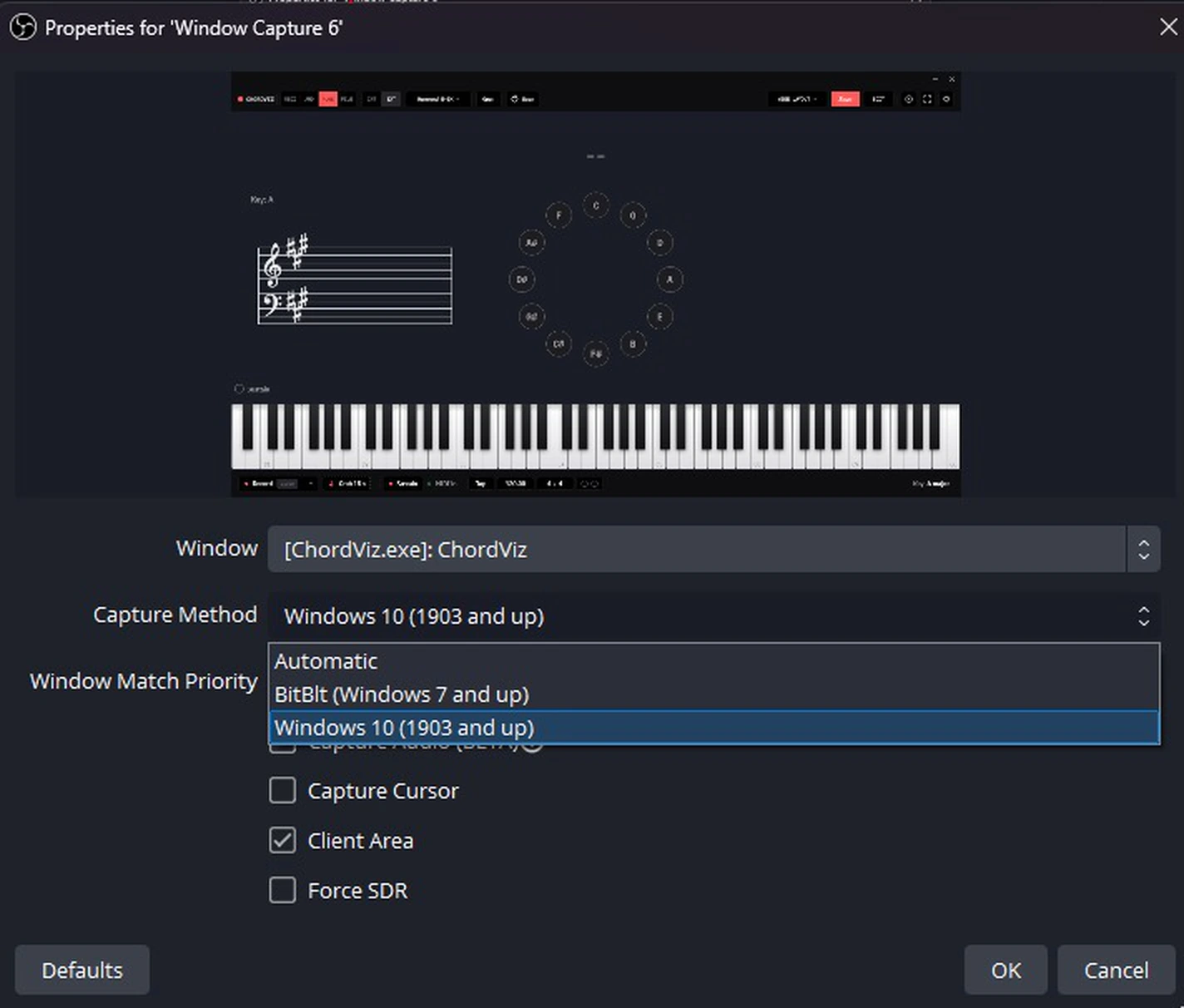
Task: Click the ChordViz capture preview image
Action: coord(595,284)
